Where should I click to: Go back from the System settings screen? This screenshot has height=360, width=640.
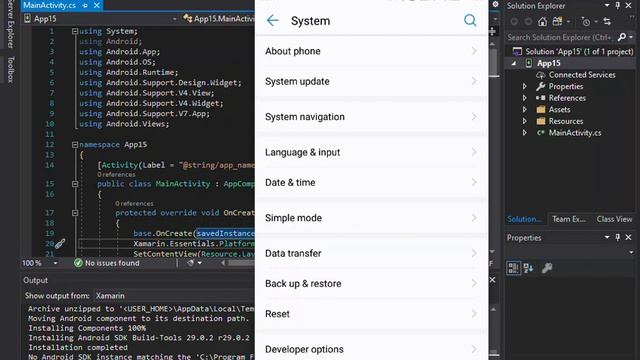coord(272,20)
